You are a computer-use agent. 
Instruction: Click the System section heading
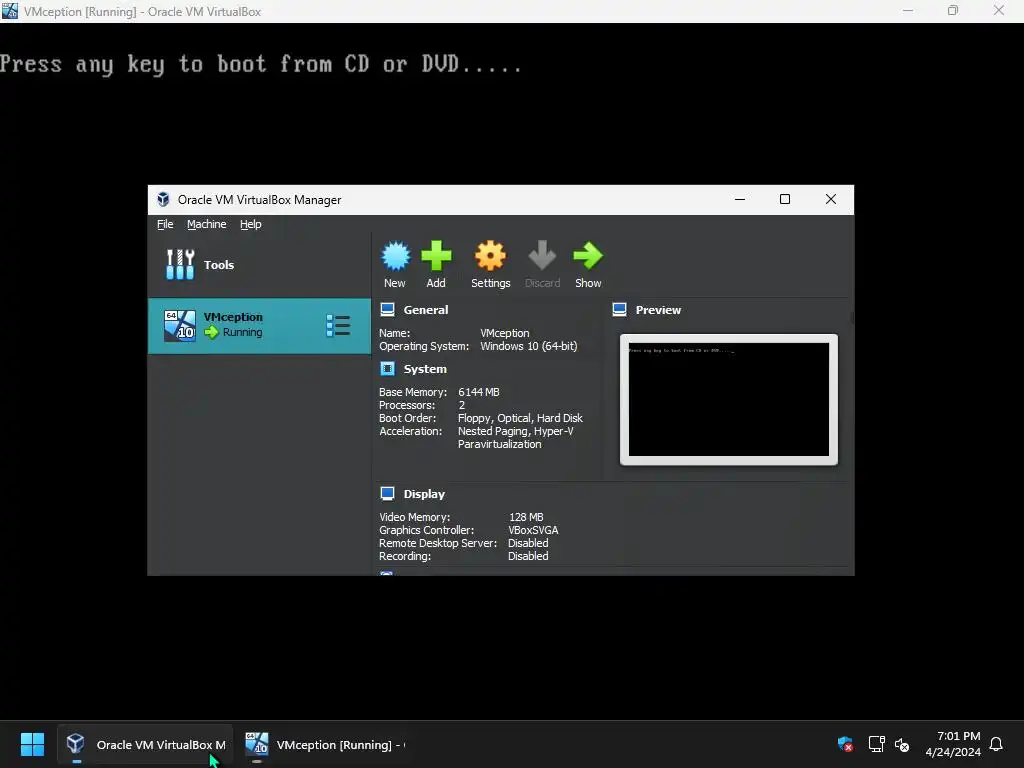pyautogui.click(x=425, y=369)
